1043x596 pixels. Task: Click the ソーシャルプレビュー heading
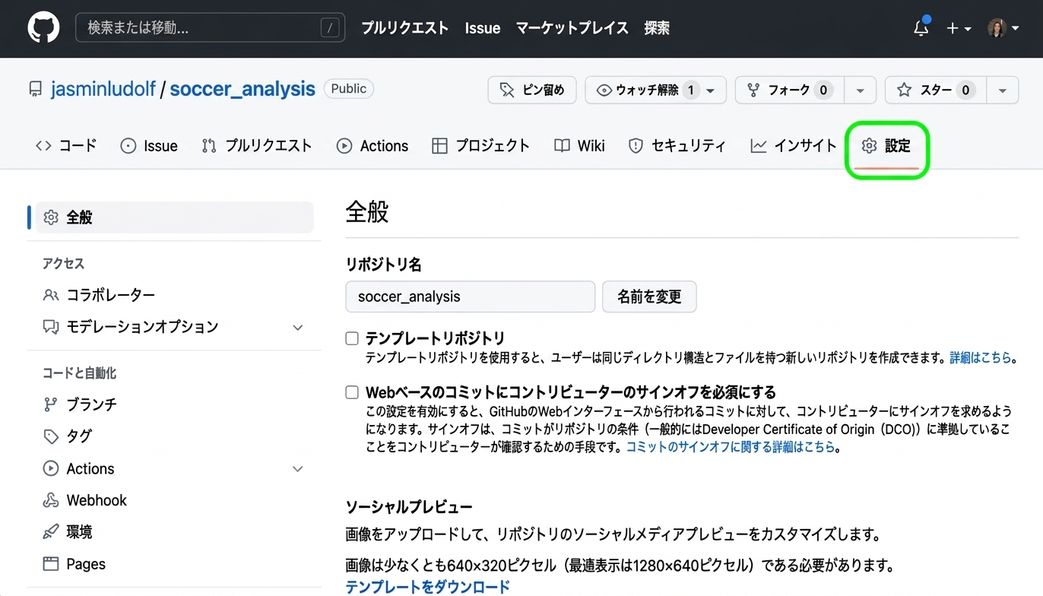tap(408, 507)
